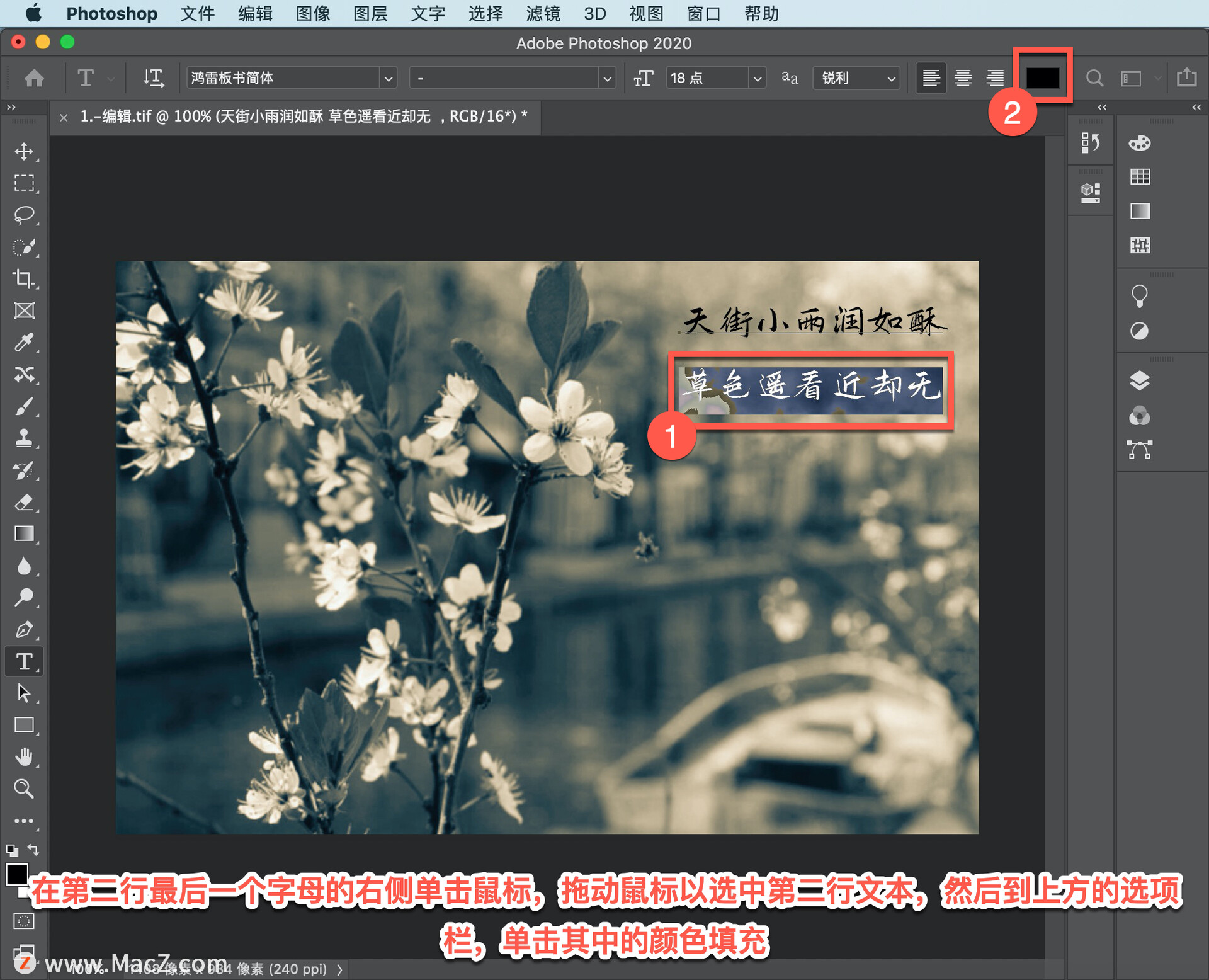Open the Learn lightbulb panel
Viewport: 1209px width, 980px height.
(x=1140, y=296)
